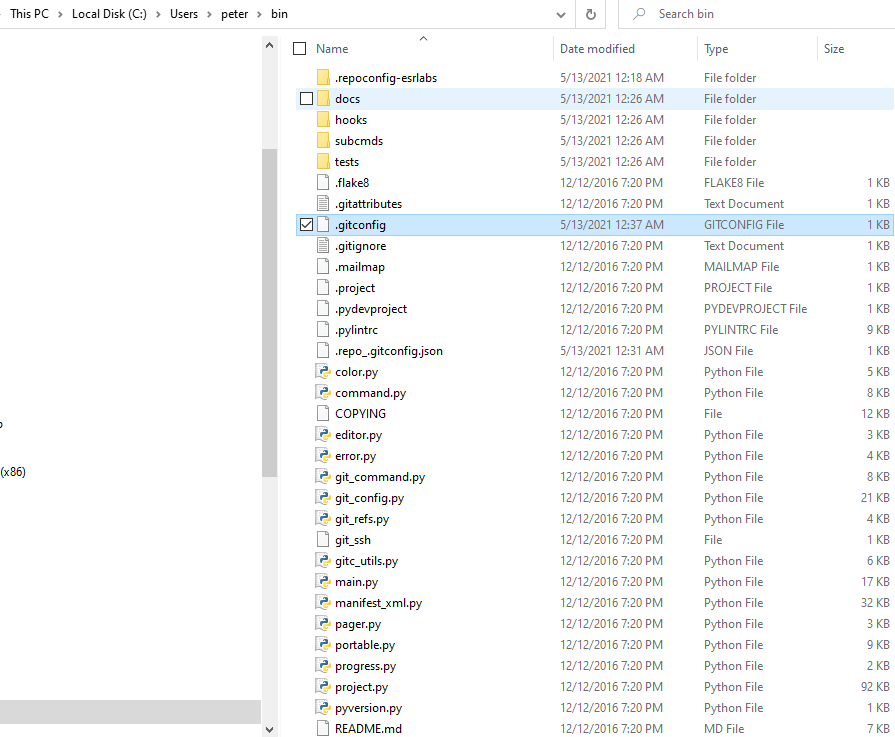Click the git_config.py Python icon
The height and width of the screenshot is (737, 895).
(x=323, y=498)
